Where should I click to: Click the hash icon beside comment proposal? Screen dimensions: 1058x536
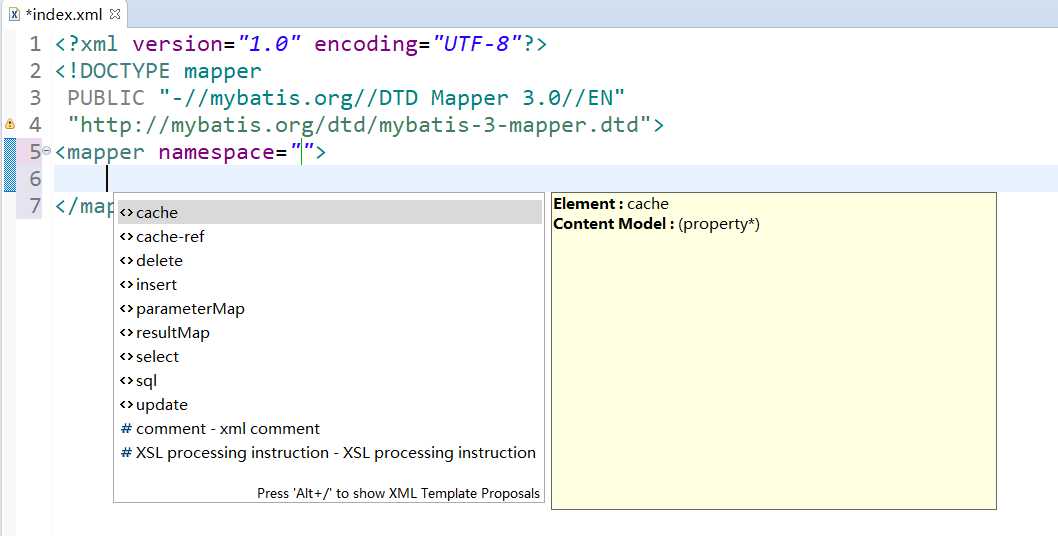tap(126, 429)
